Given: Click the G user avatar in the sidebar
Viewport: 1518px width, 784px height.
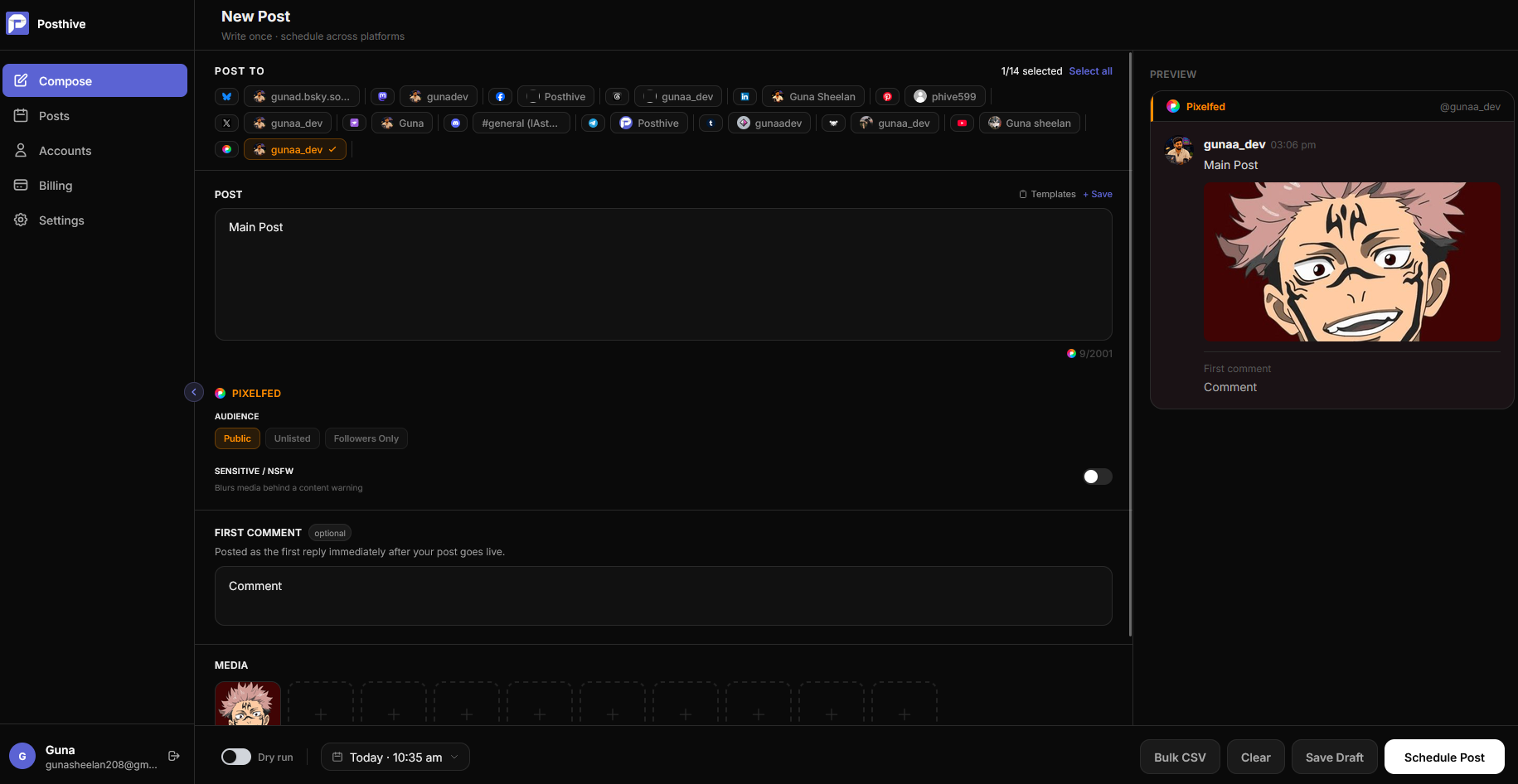Looking at the screenshot, I should 22,756.
